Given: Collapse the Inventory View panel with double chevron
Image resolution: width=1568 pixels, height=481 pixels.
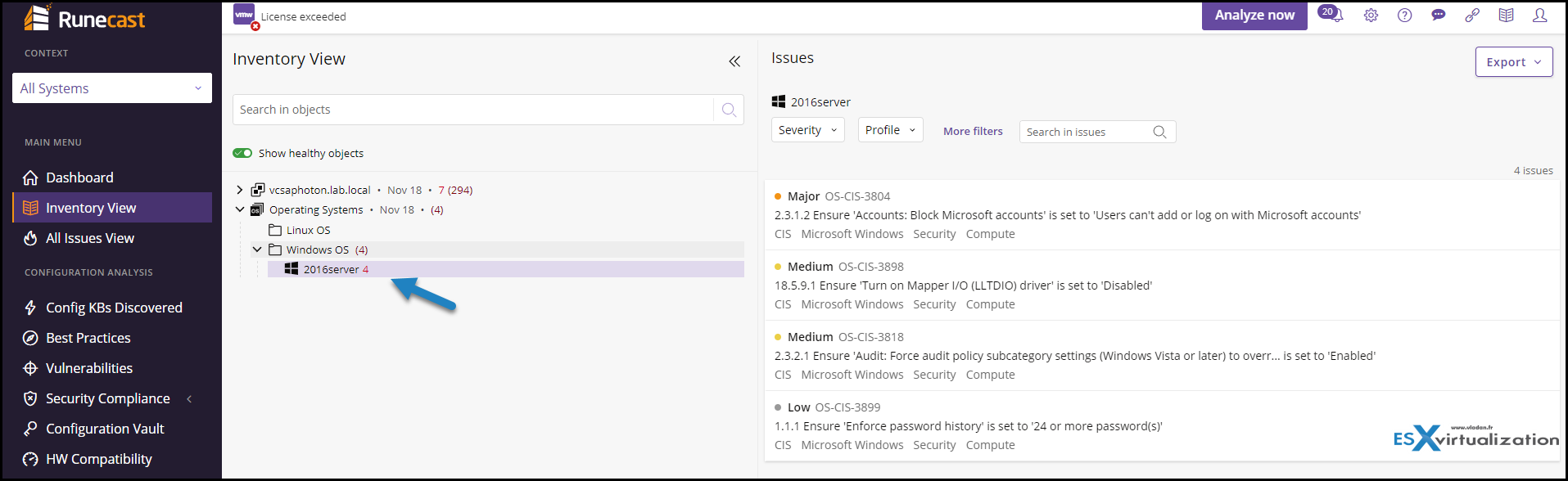Looking at the screenshot, I should pyautogui.click(x=734, y=61).
